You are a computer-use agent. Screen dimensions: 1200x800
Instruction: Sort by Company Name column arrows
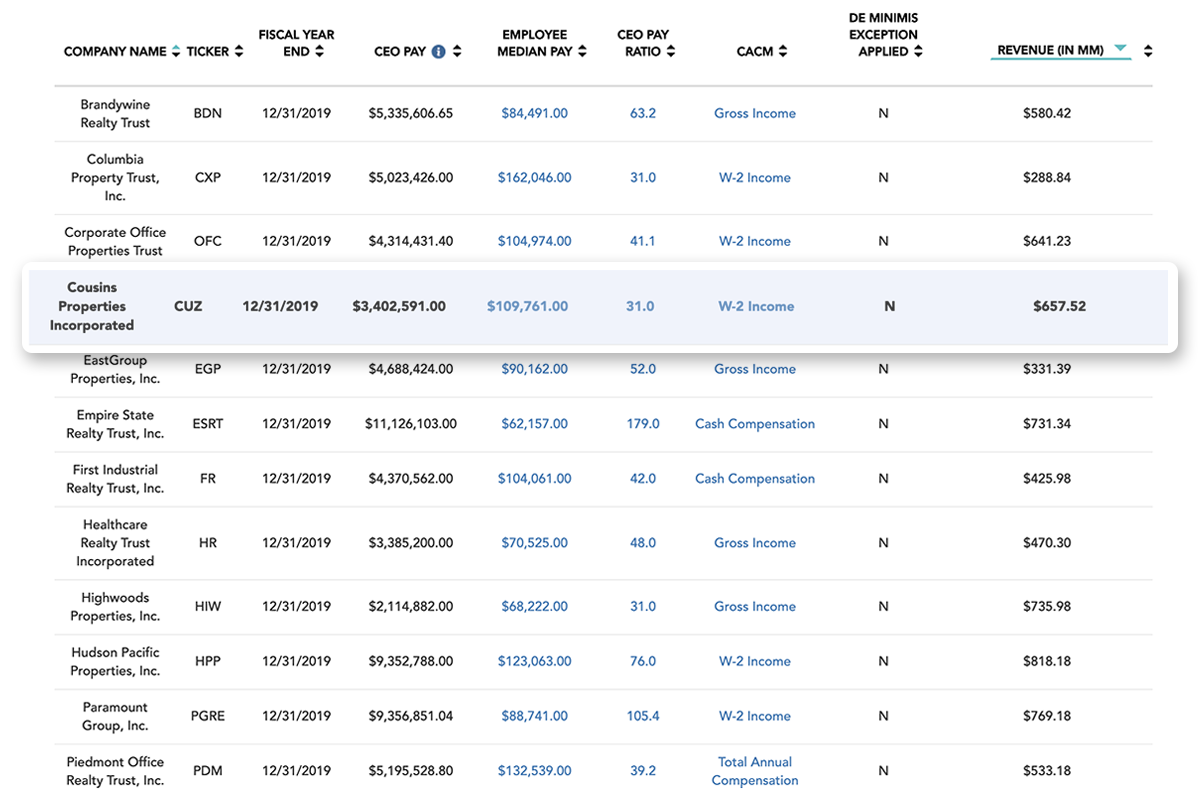click(x=177, y=51)
